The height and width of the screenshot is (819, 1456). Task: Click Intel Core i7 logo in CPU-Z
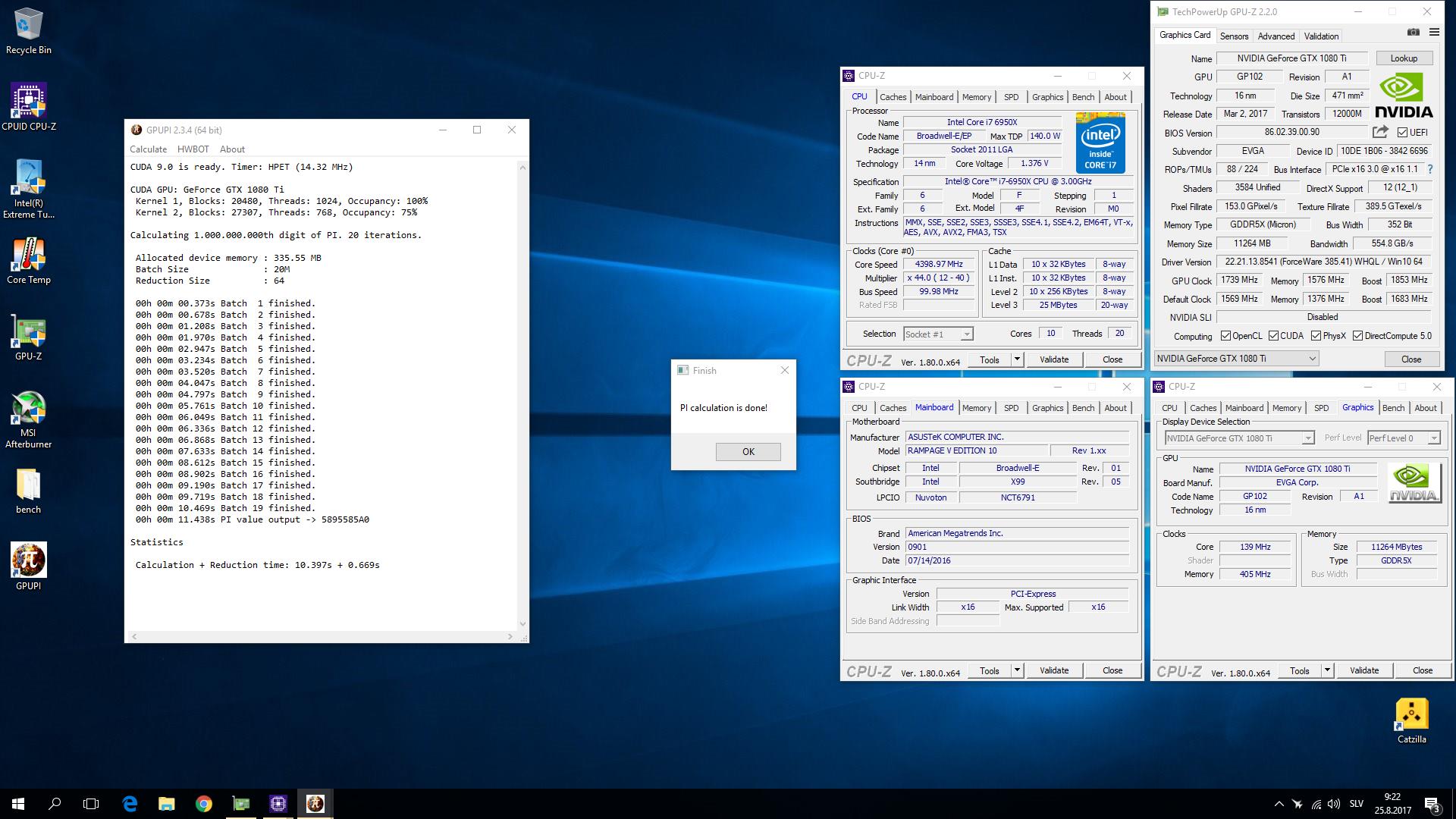(1100, 143)
